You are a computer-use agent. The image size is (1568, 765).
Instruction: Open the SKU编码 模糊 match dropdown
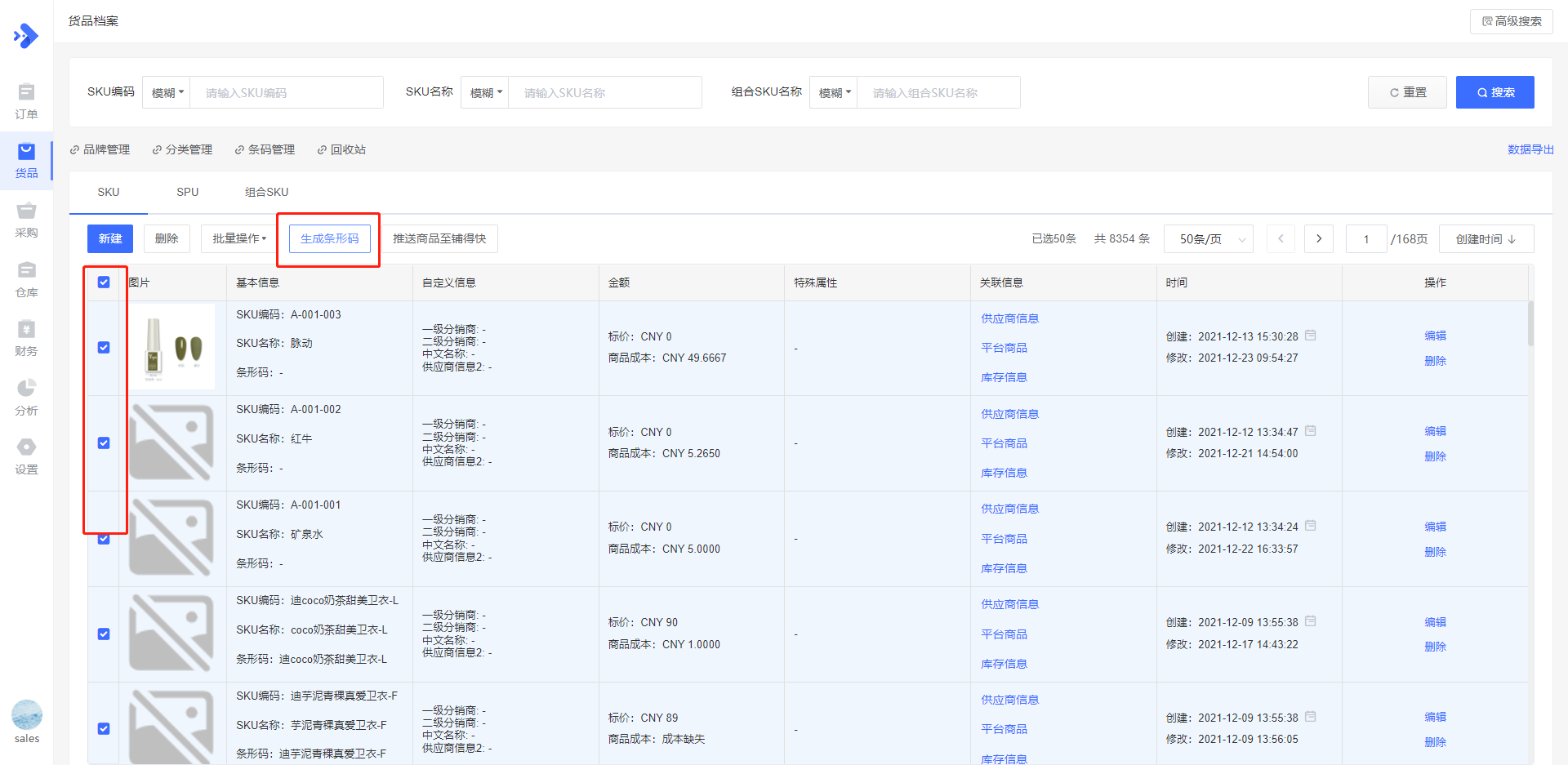(x=167, y=92)
